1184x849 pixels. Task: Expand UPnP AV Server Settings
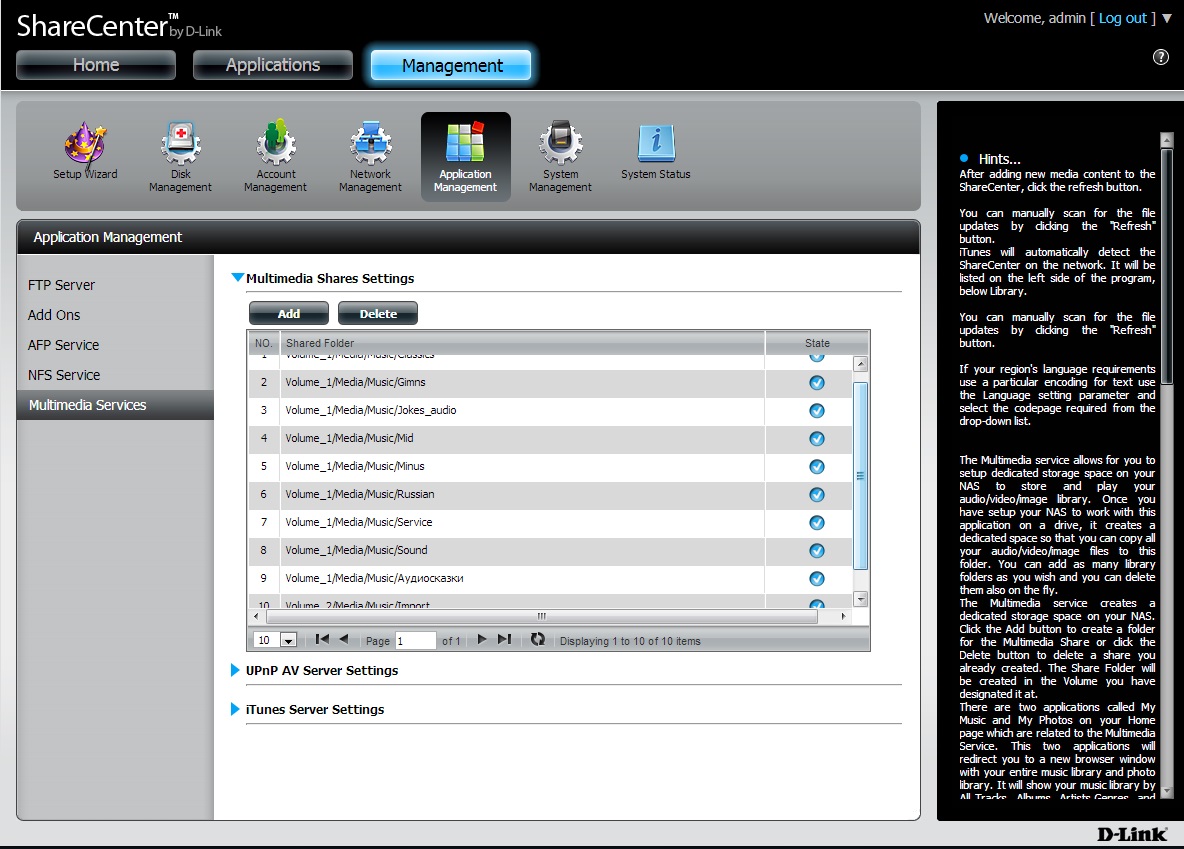point(235,670)
